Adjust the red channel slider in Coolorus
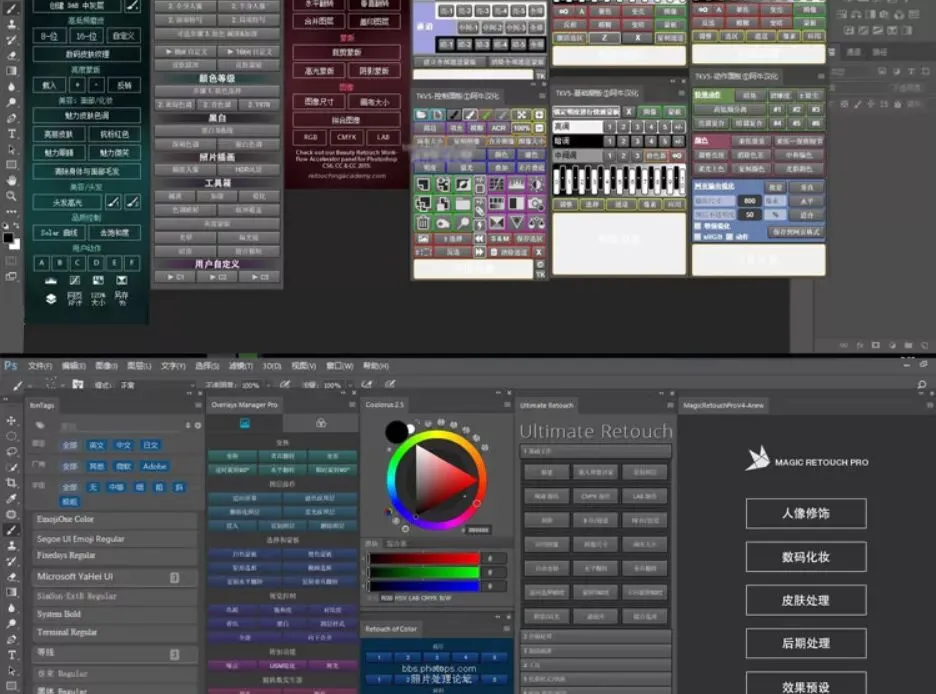936x694 pixels. point(424,559)
